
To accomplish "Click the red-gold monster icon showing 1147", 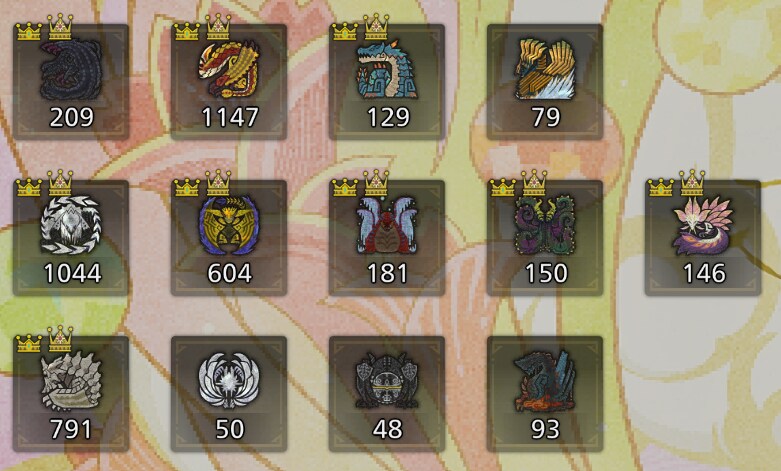I will tap(229, 70).
